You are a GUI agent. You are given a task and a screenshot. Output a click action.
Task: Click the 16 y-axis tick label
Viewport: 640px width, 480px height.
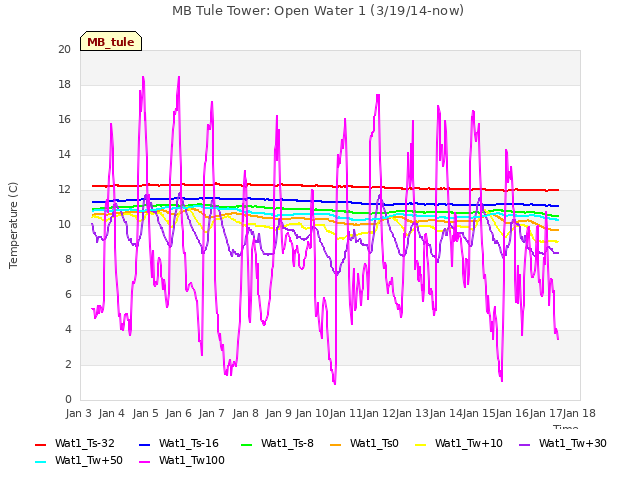pyautogui.click(x=64, y=120)
